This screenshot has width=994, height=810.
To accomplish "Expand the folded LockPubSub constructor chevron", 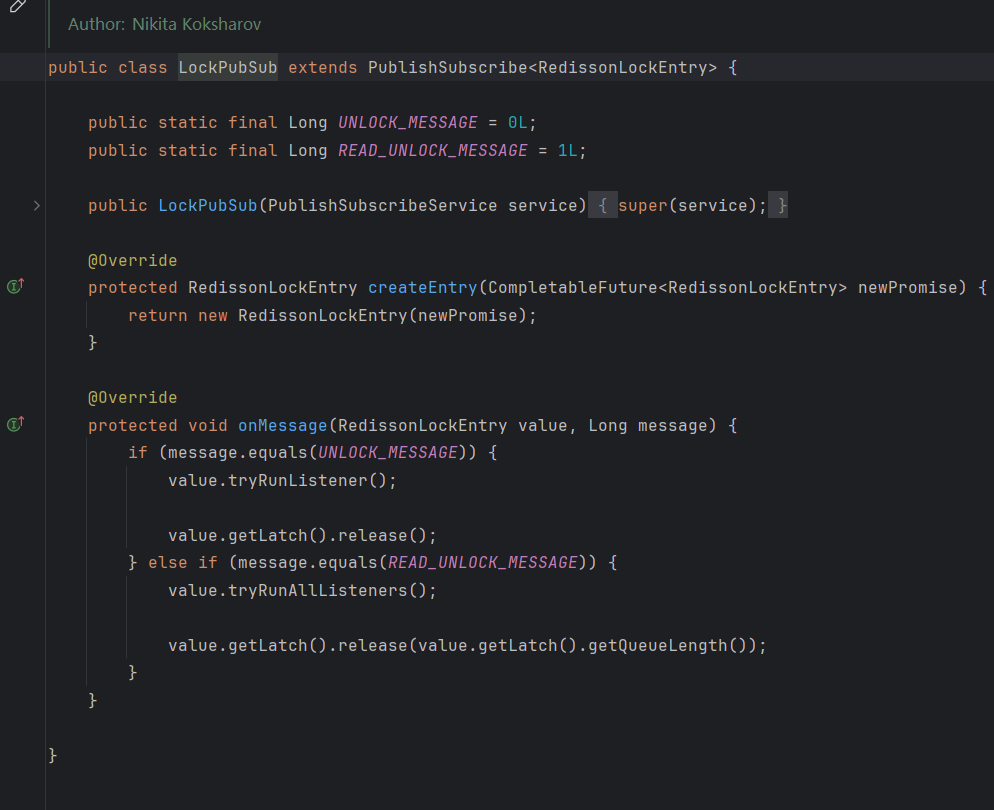I will point(37,205).
